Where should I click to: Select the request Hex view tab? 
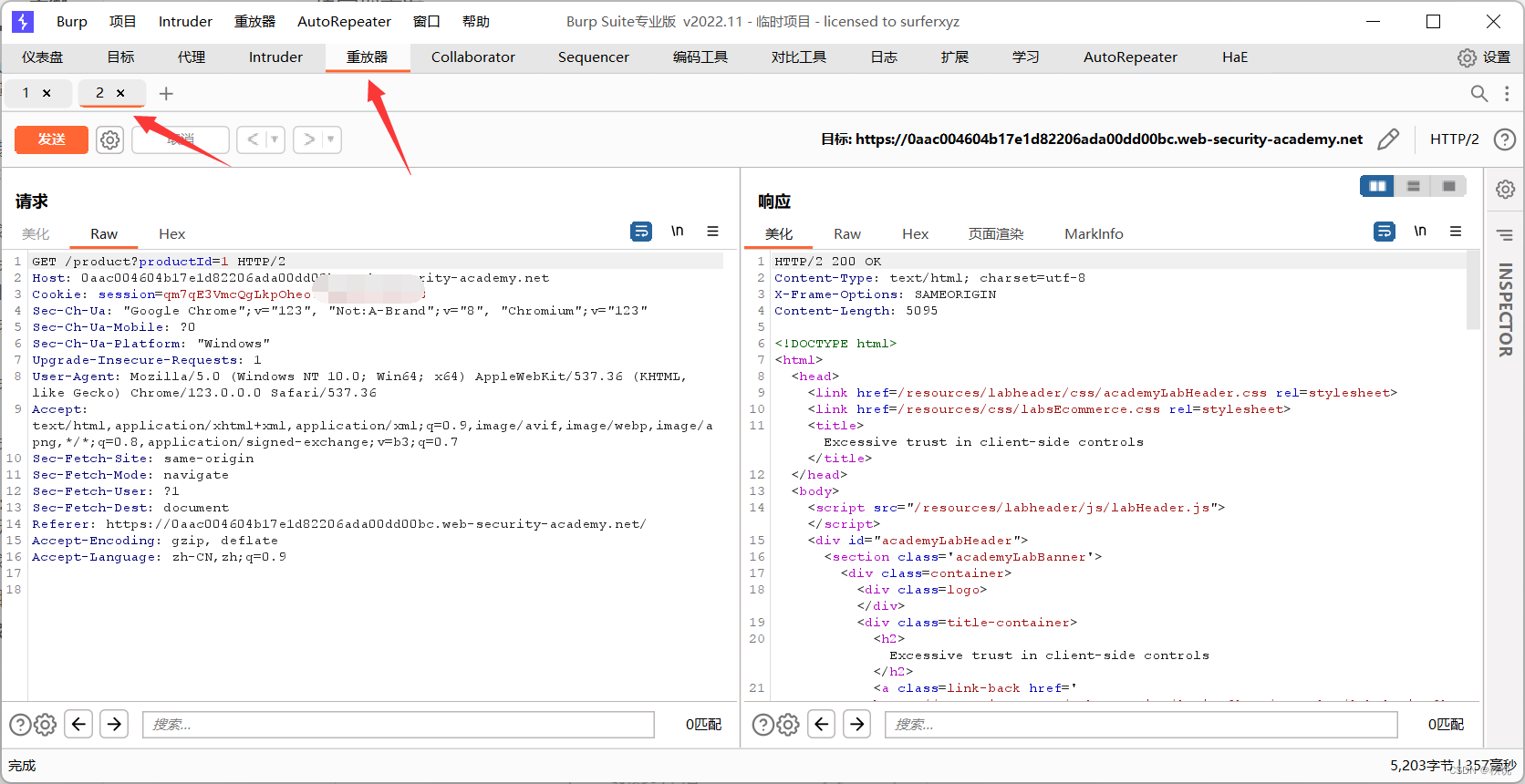pyautogui.click(x=171, y=234)
